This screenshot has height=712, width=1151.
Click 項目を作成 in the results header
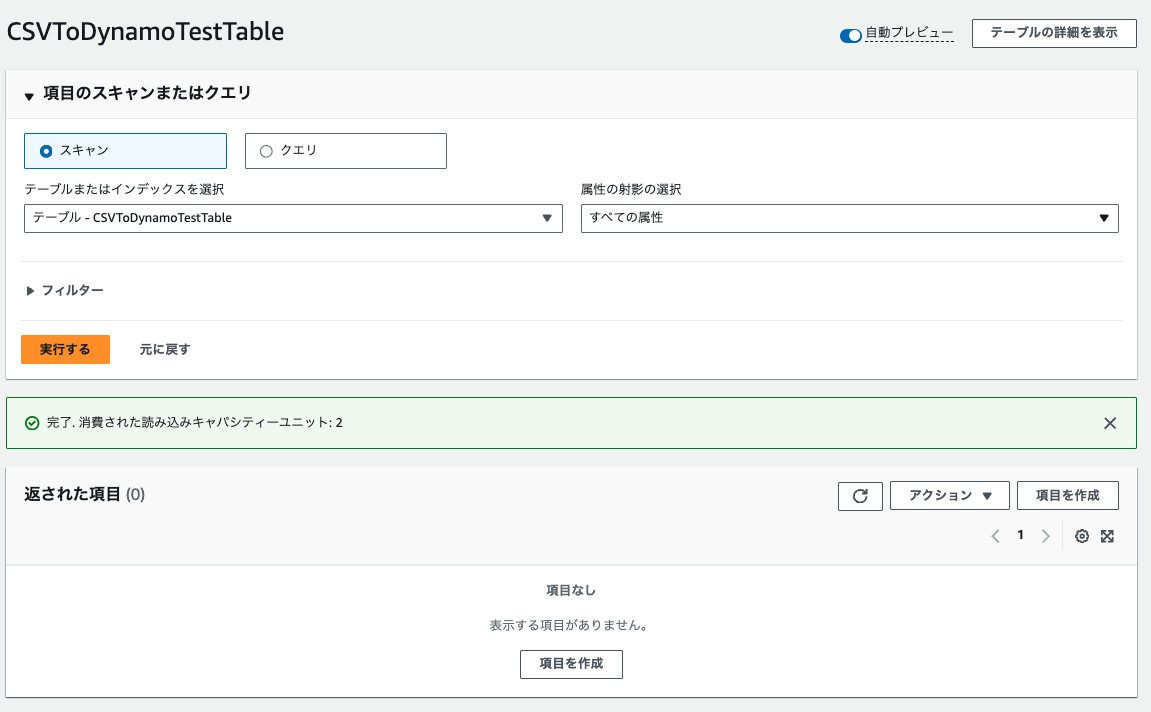pyautogui.click(x=1067, y=496)
